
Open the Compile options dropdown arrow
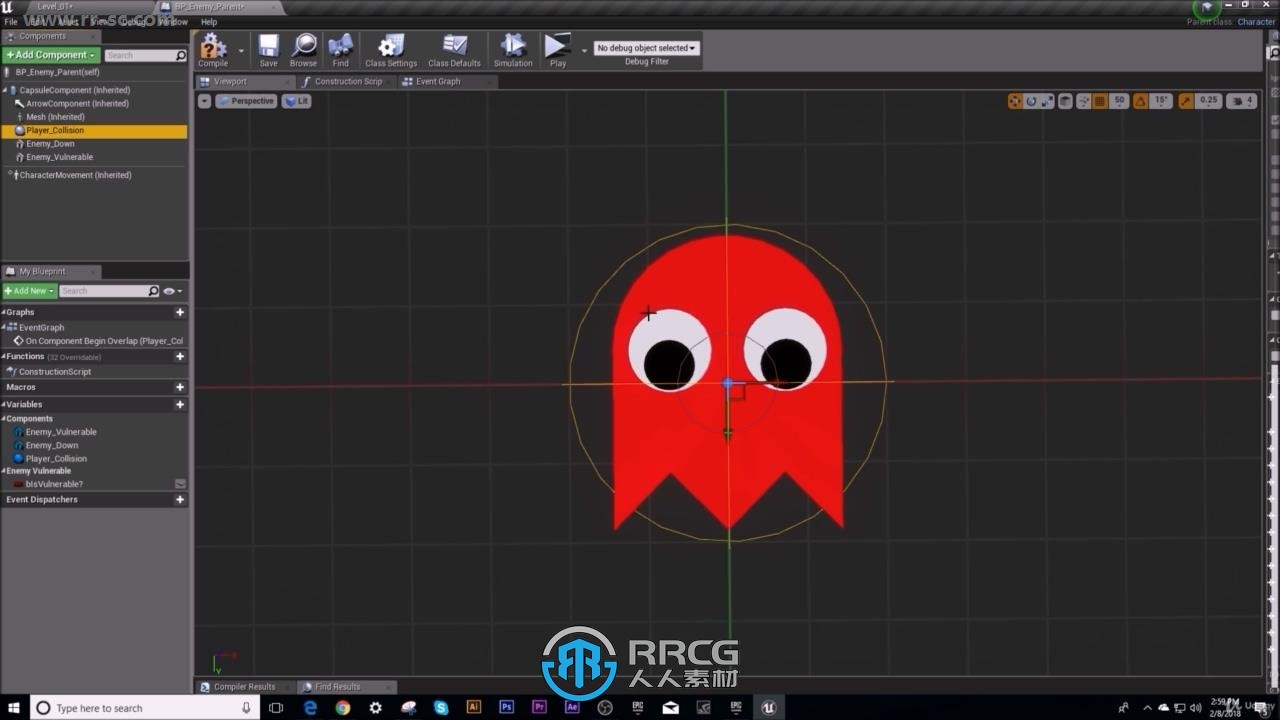(x=241, y=50)
